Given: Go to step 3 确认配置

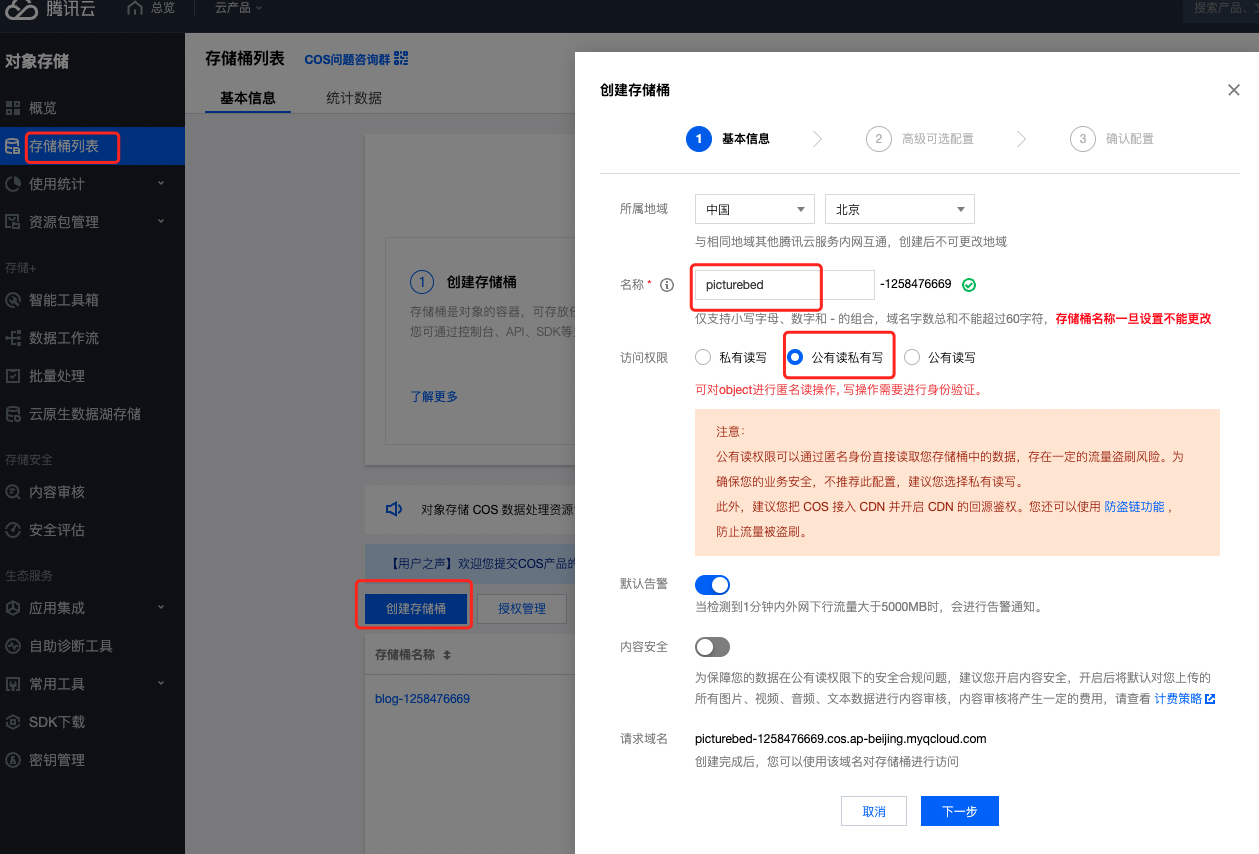Looking at the screenshot, I should click(1112, 139).
